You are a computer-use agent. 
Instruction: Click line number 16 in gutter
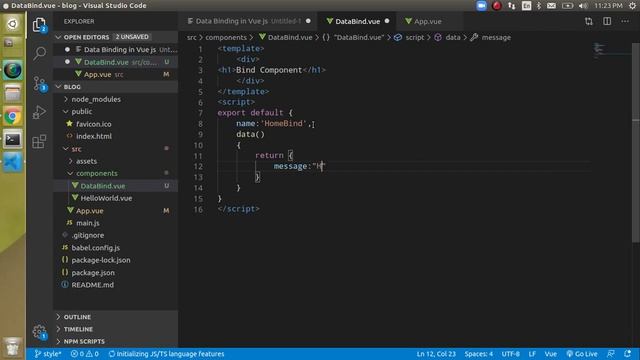(x=198, y=209)
